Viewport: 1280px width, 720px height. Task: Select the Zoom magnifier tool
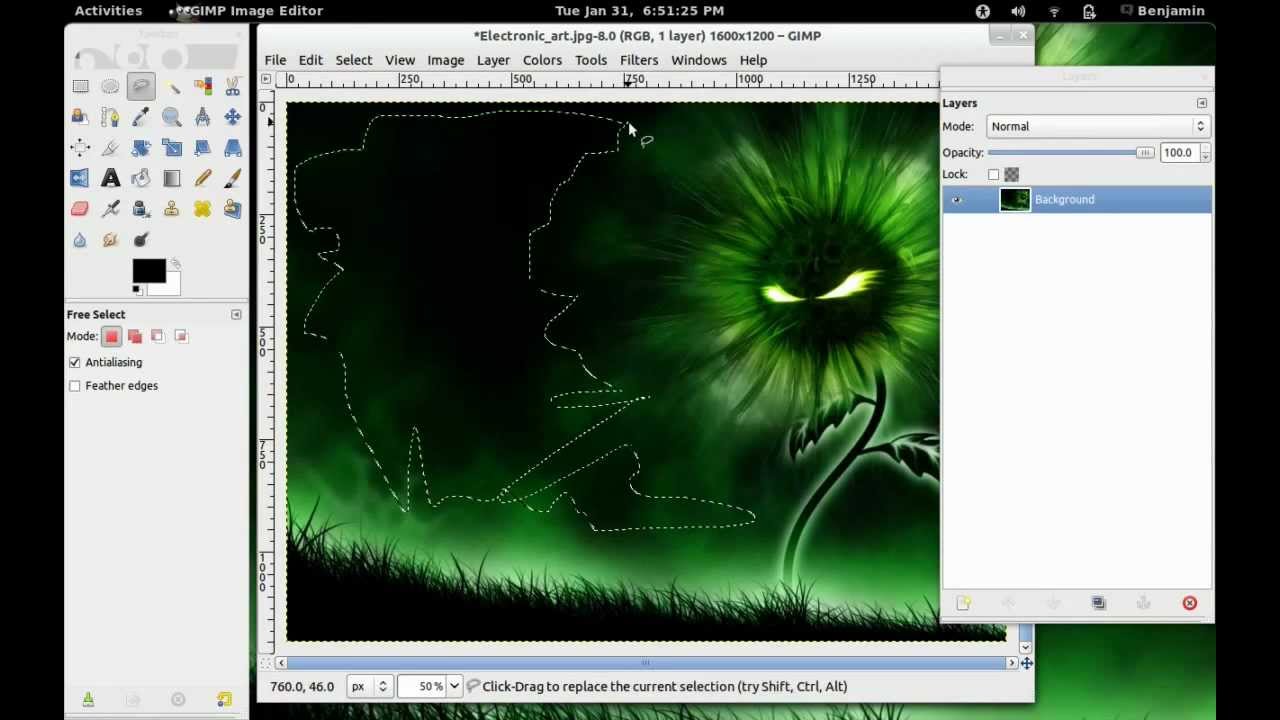click(x=172, y=118)
